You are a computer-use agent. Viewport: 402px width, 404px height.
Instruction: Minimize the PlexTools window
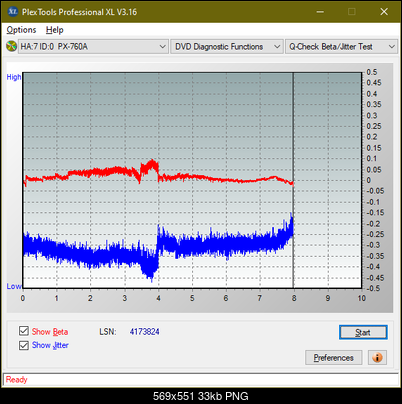click(x=320, y=12)
